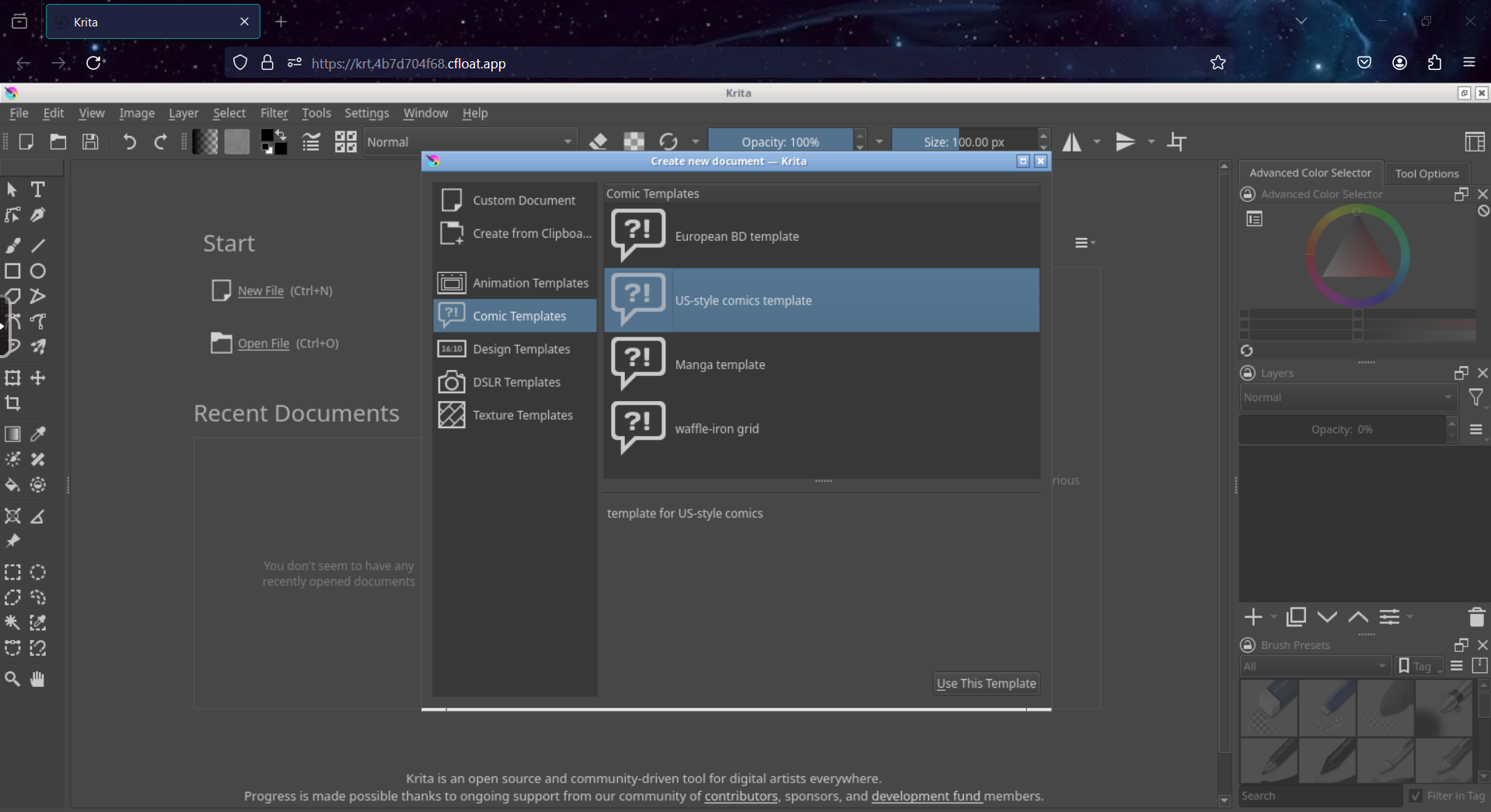Open Start page hamburger menu dropdown

1084,243
